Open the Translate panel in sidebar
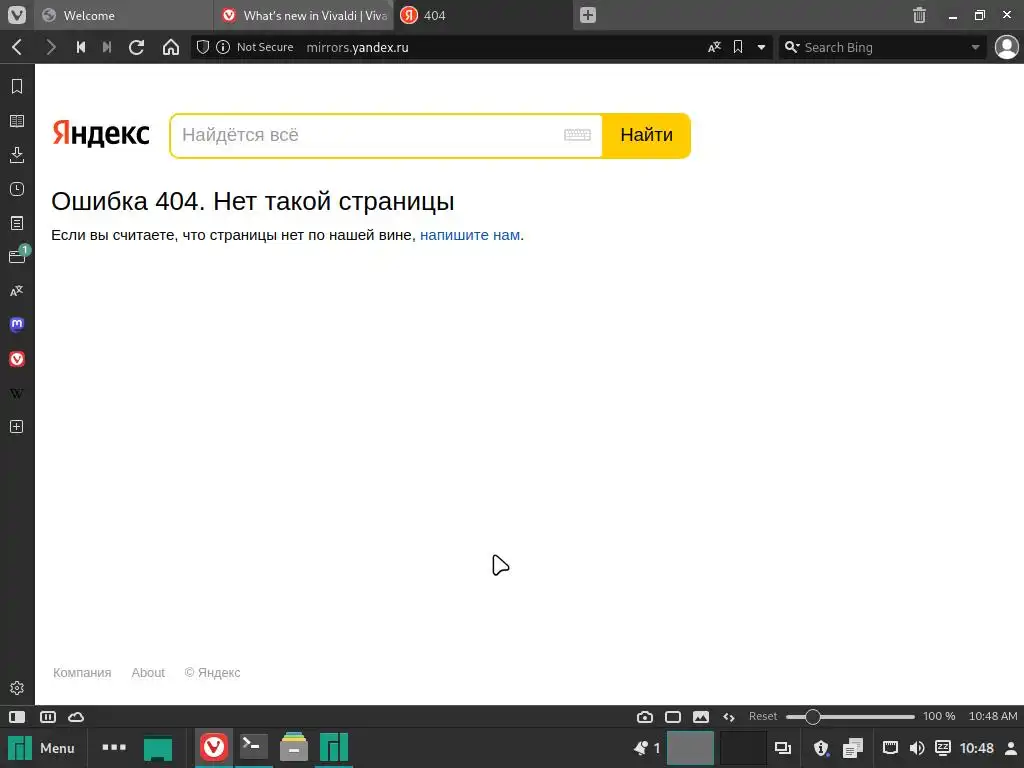 (x=17, y=291)
